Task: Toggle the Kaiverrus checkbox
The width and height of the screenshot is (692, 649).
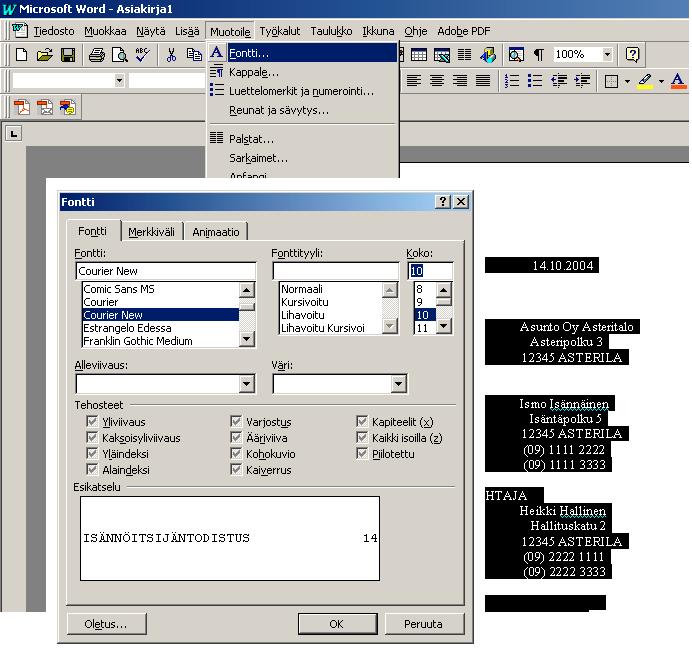Action: (x=236, y=469)
